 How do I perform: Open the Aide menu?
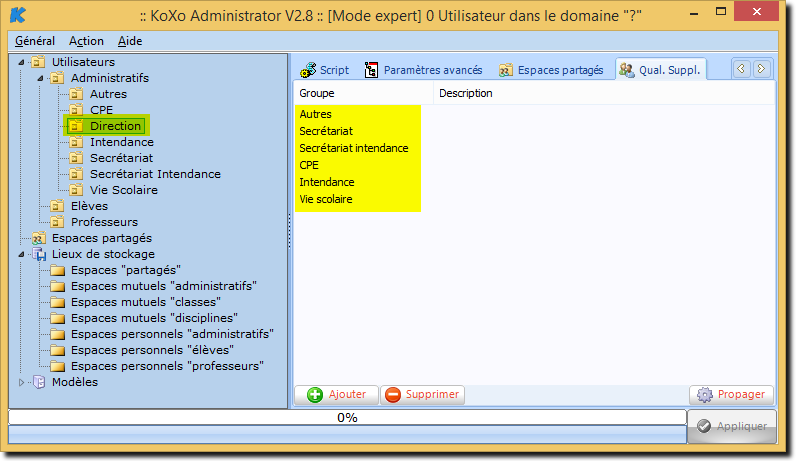(130, 41)
